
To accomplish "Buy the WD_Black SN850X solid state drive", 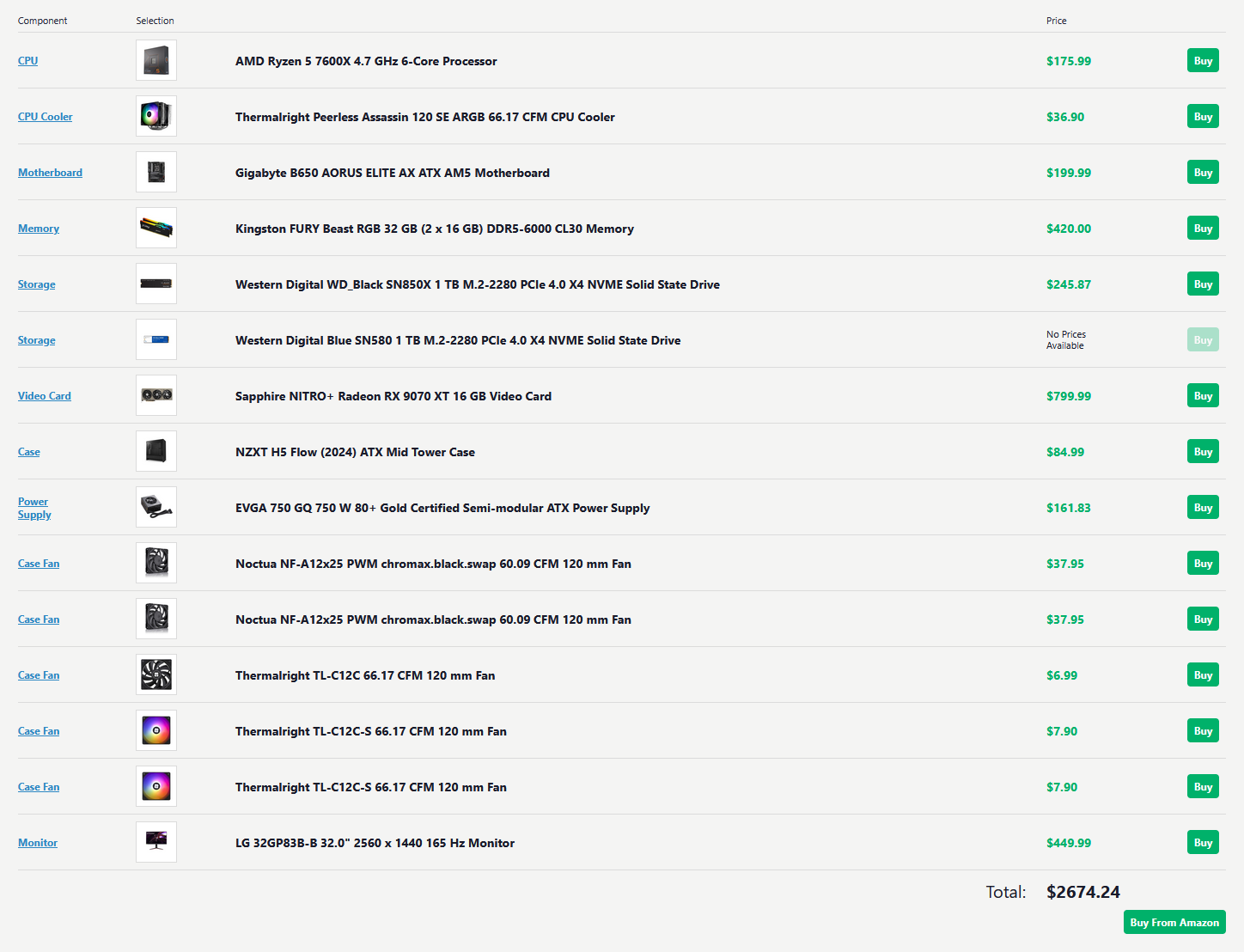I will tap(1203, 284).
